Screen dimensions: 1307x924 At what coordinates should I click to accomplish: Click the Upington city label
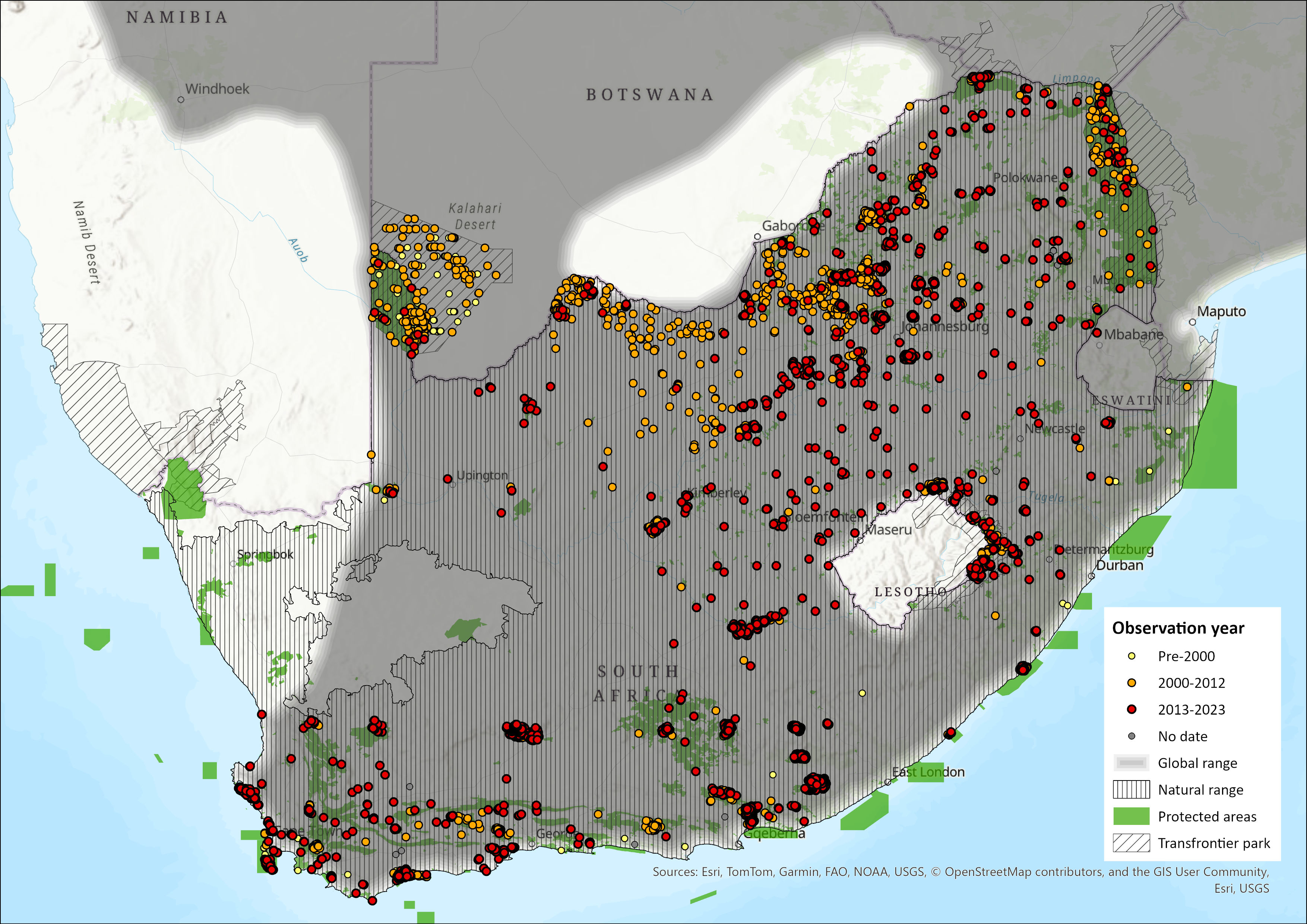click(482, 475)
